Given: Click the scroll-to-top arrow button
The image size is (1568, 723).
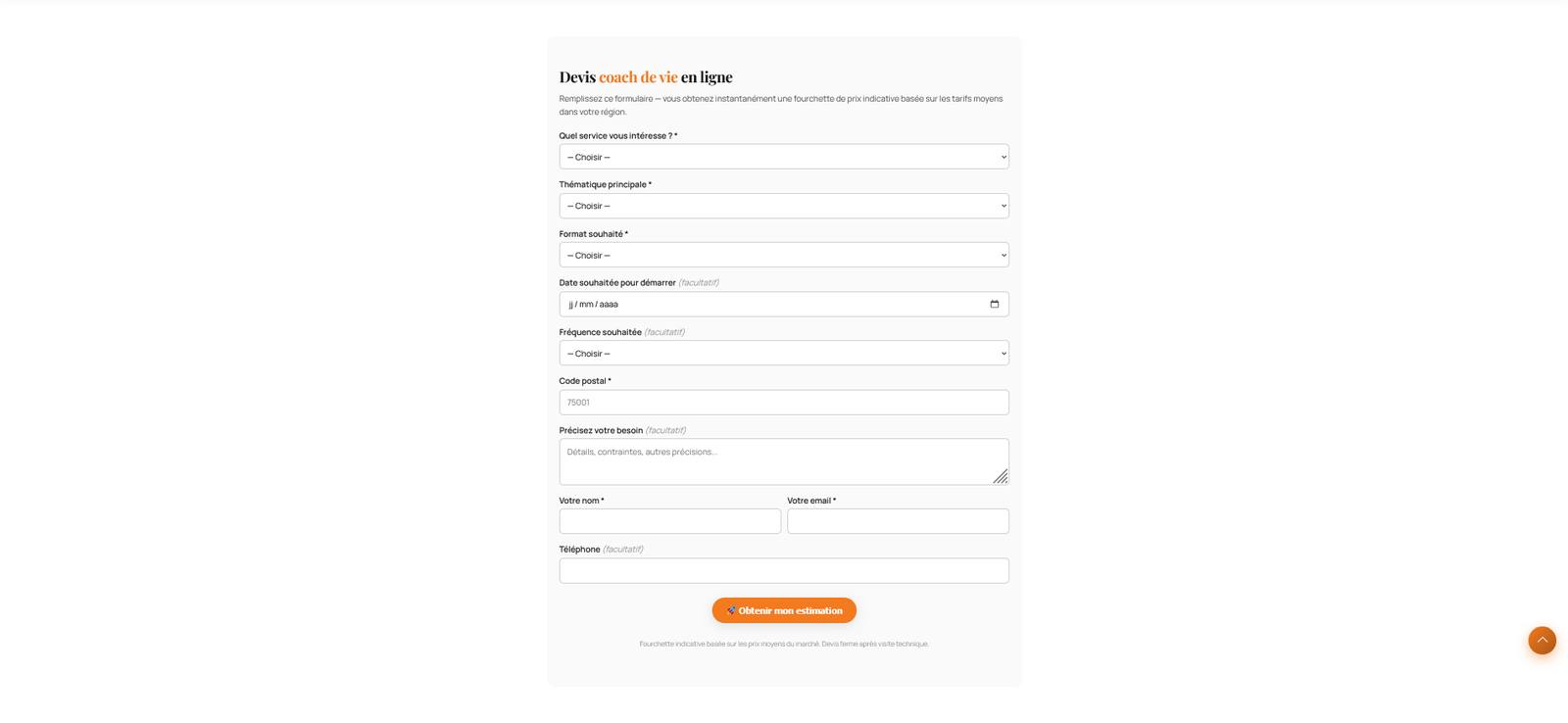Looking at the screenshot, I should tap(1542, 641).
